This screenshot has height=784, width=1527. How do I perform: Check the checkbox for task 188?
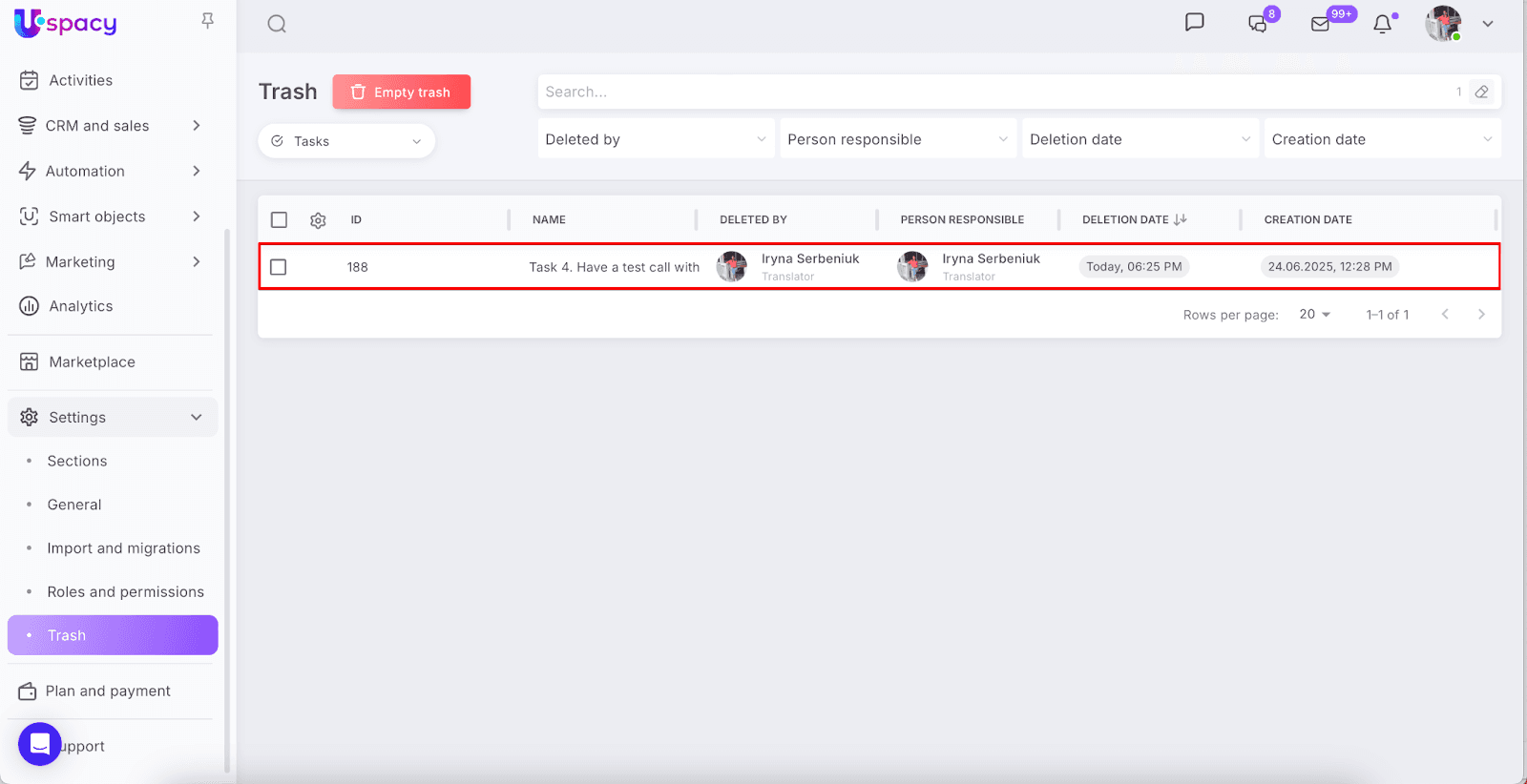(279, 267)
